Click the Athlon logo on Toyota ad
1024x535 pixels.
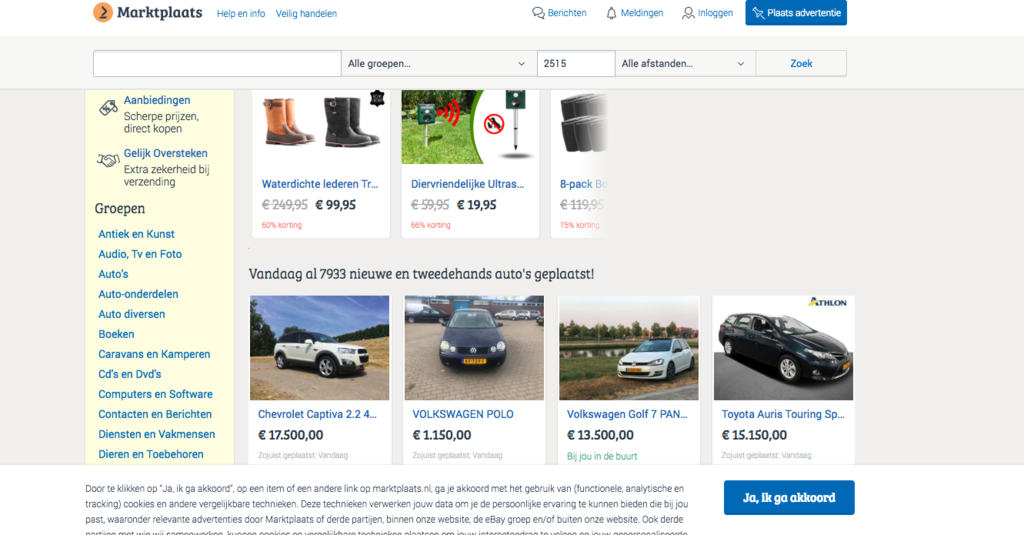click(827, 302)
